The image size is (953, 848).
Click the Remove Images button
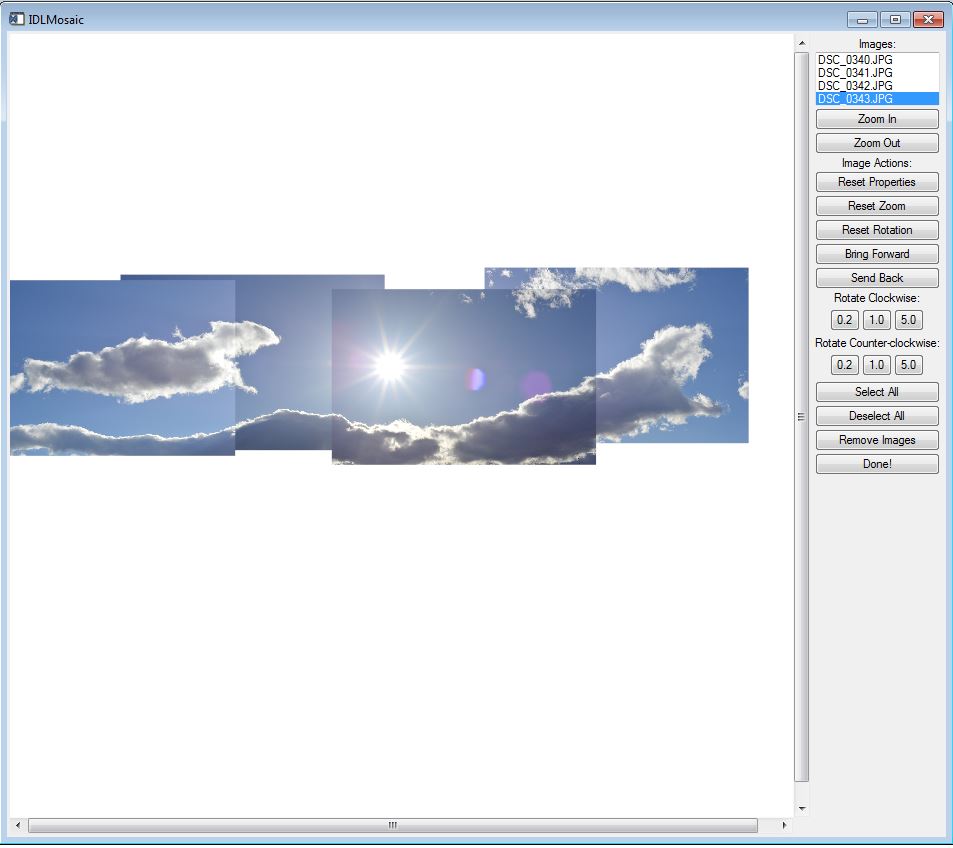pos(876,440)
